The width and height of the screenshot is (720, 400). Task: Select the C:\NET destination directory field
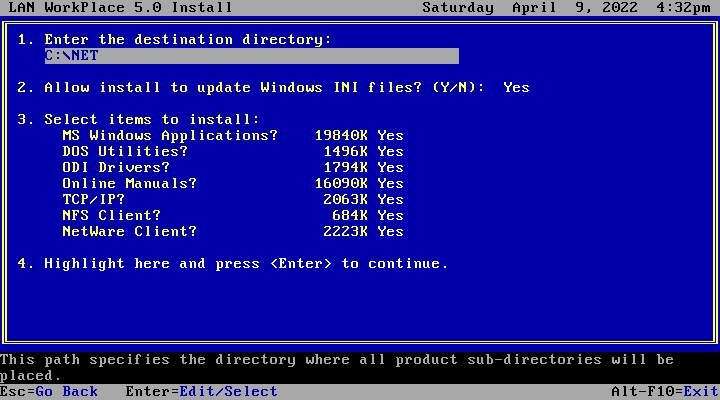click(x=252, y=56)
